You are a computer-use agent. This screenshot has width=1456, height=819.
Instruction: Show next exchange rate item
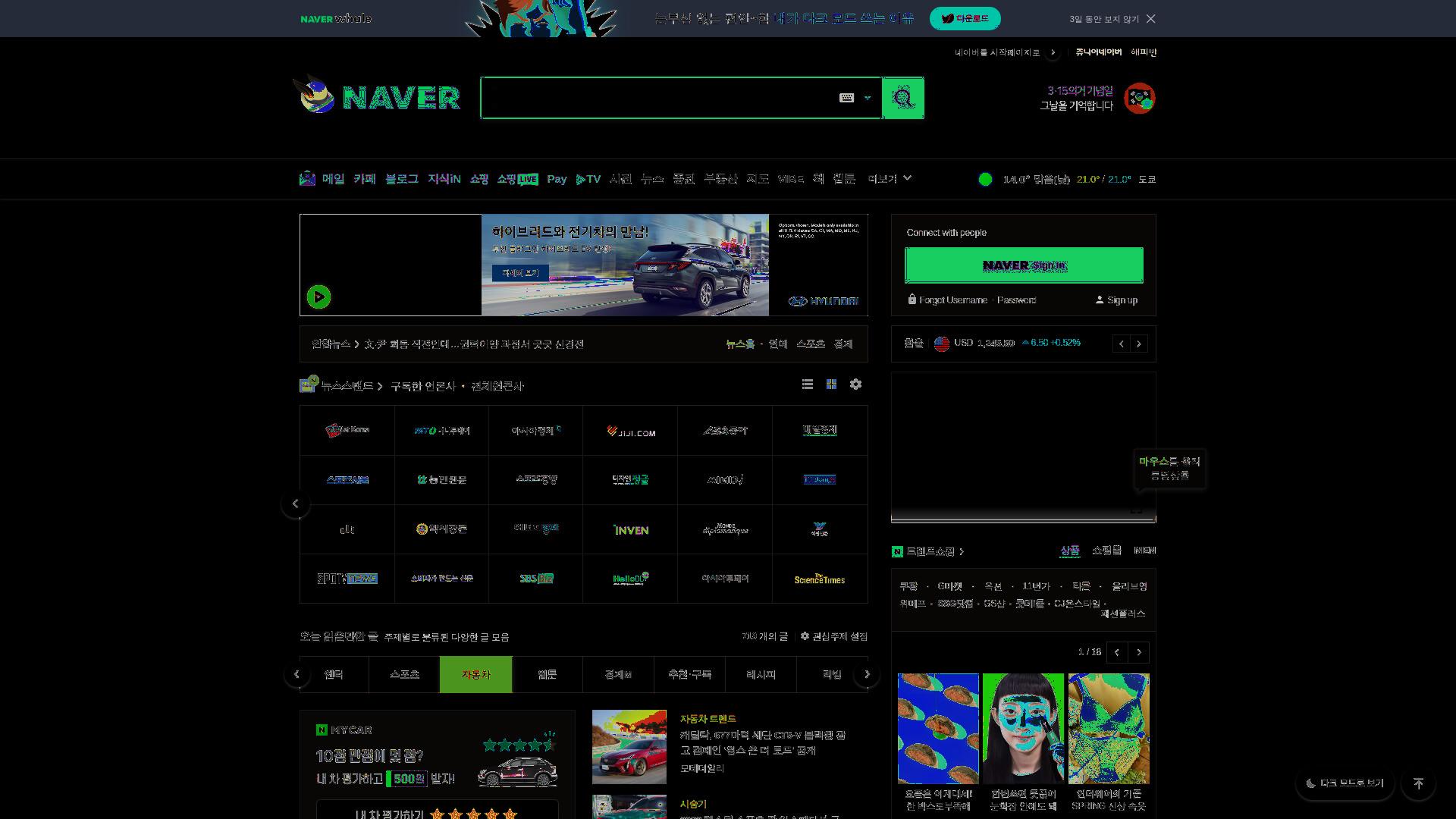click(x=1138, y=344)
